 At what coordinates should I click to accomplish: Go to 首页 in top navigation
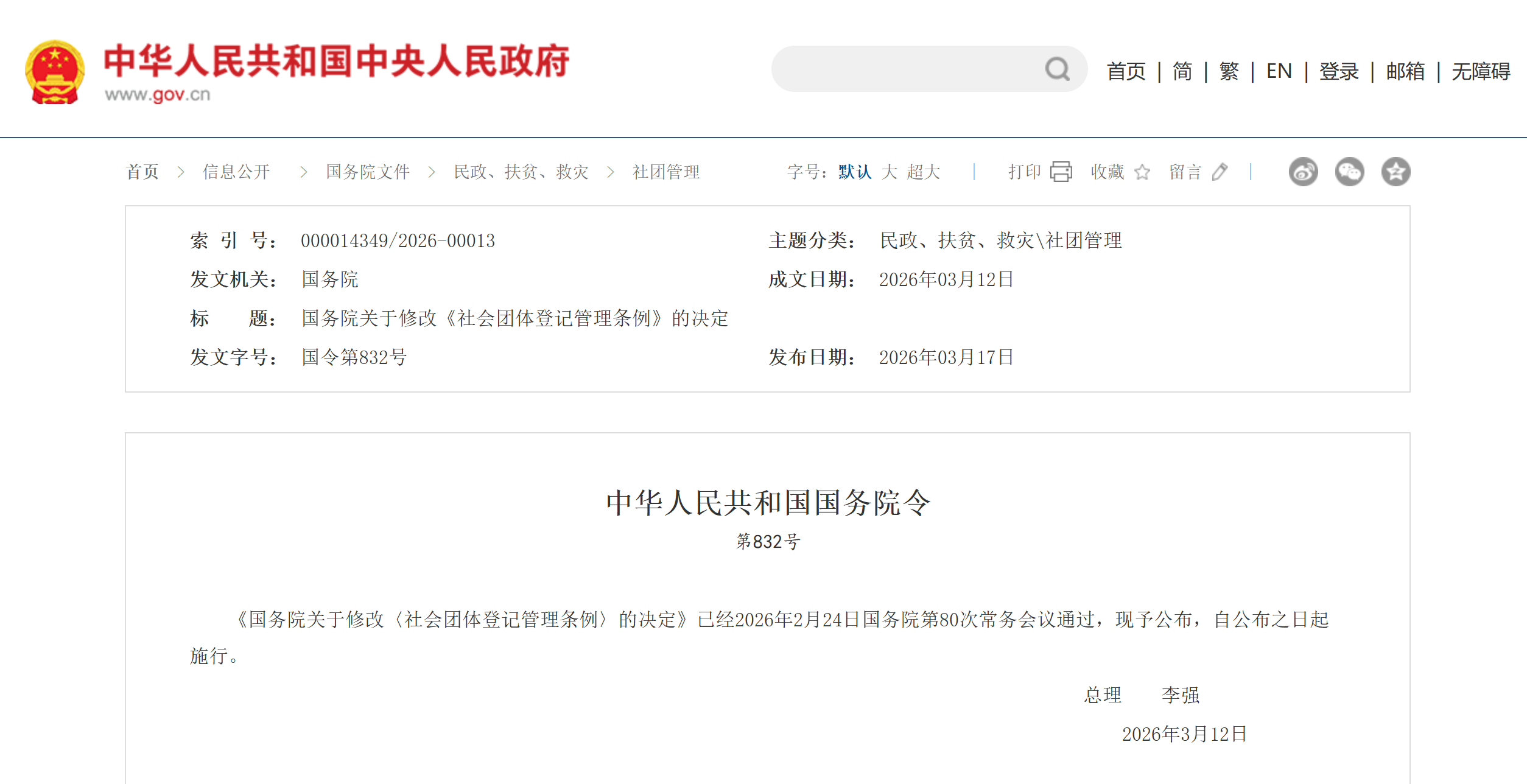point(1126,71)
